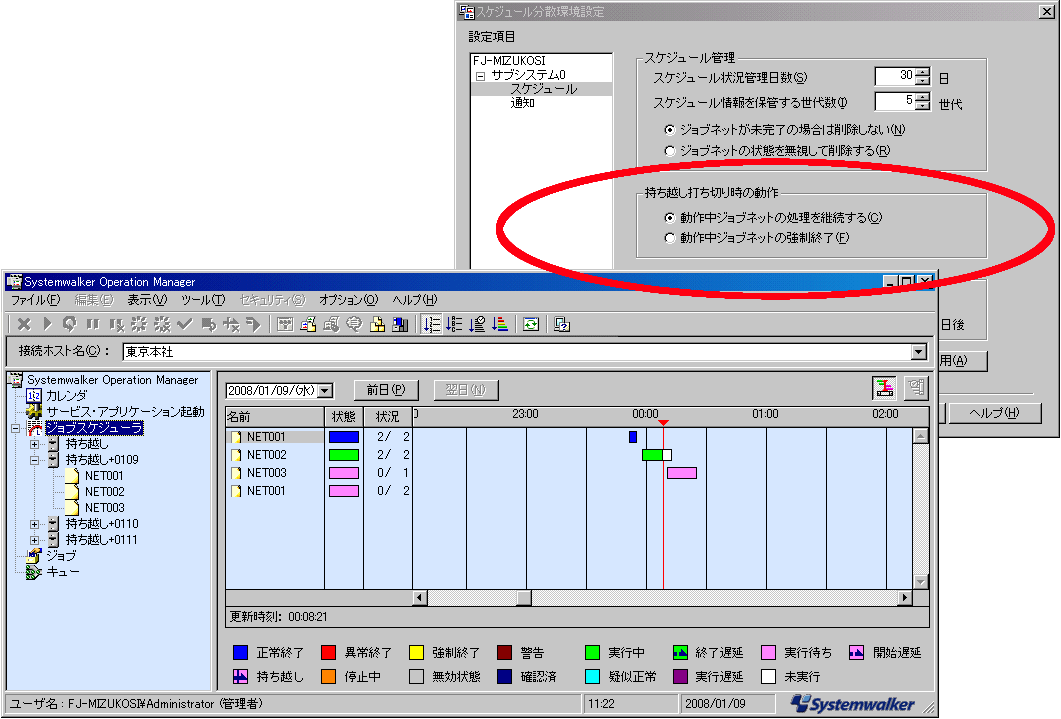Screen dimensions: 1061x719
Task: Click the 名前 column header
Action: click(275, 417)
